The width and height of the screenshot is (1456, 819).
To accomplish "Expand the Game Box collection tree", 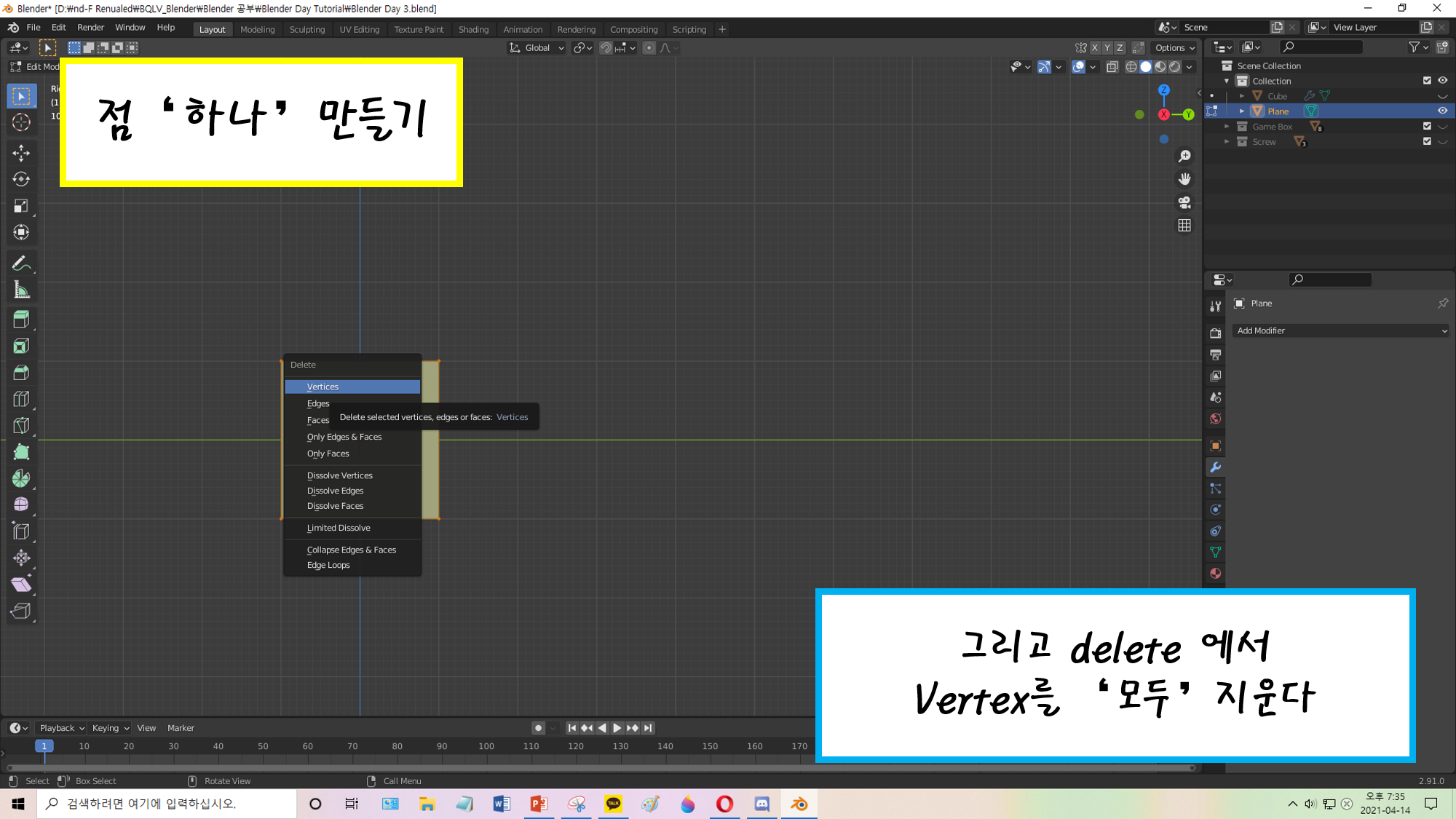I will [x=1227, y=127].
